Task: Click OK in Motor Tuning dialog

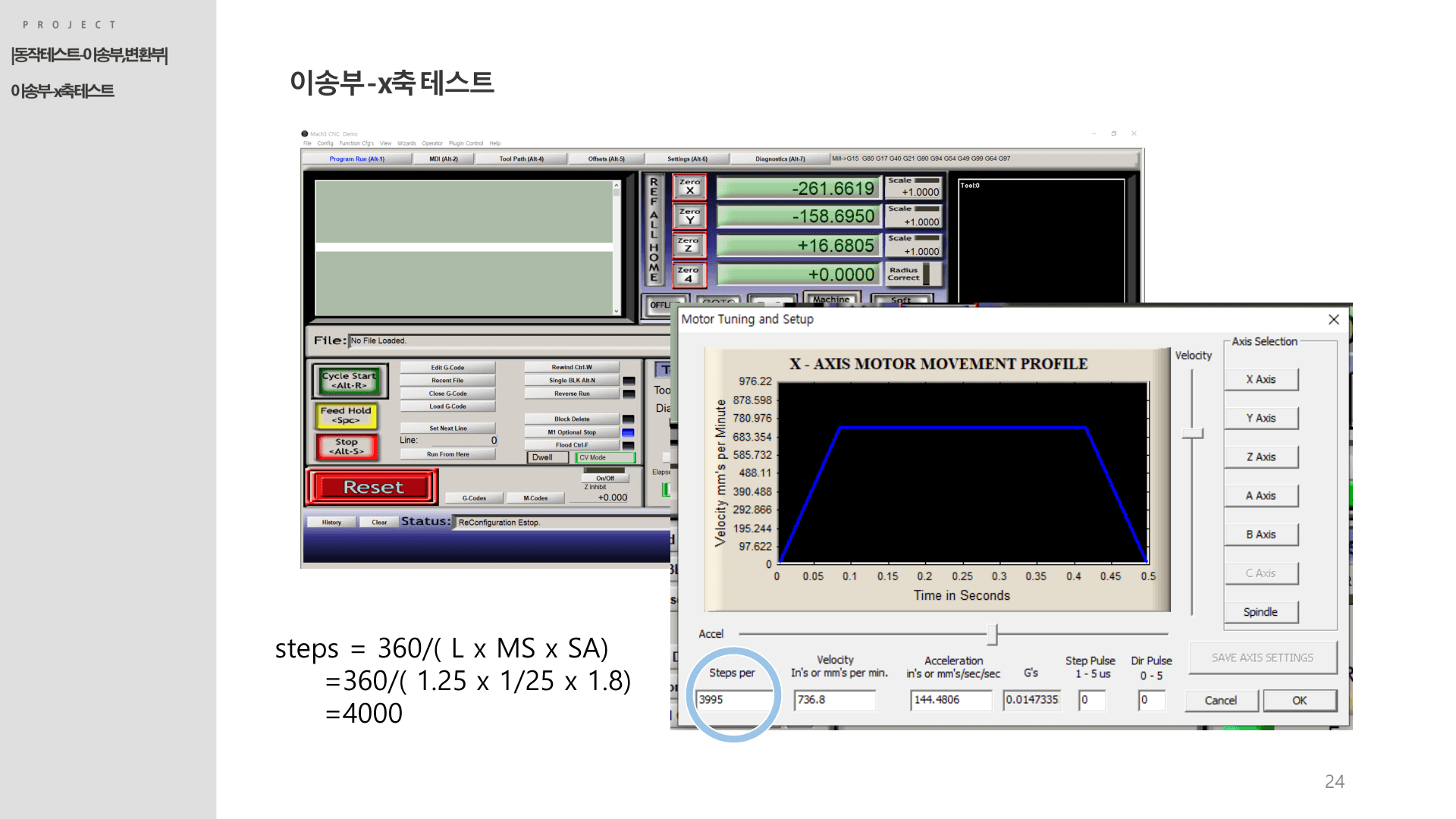Action: coord(1299,700)
